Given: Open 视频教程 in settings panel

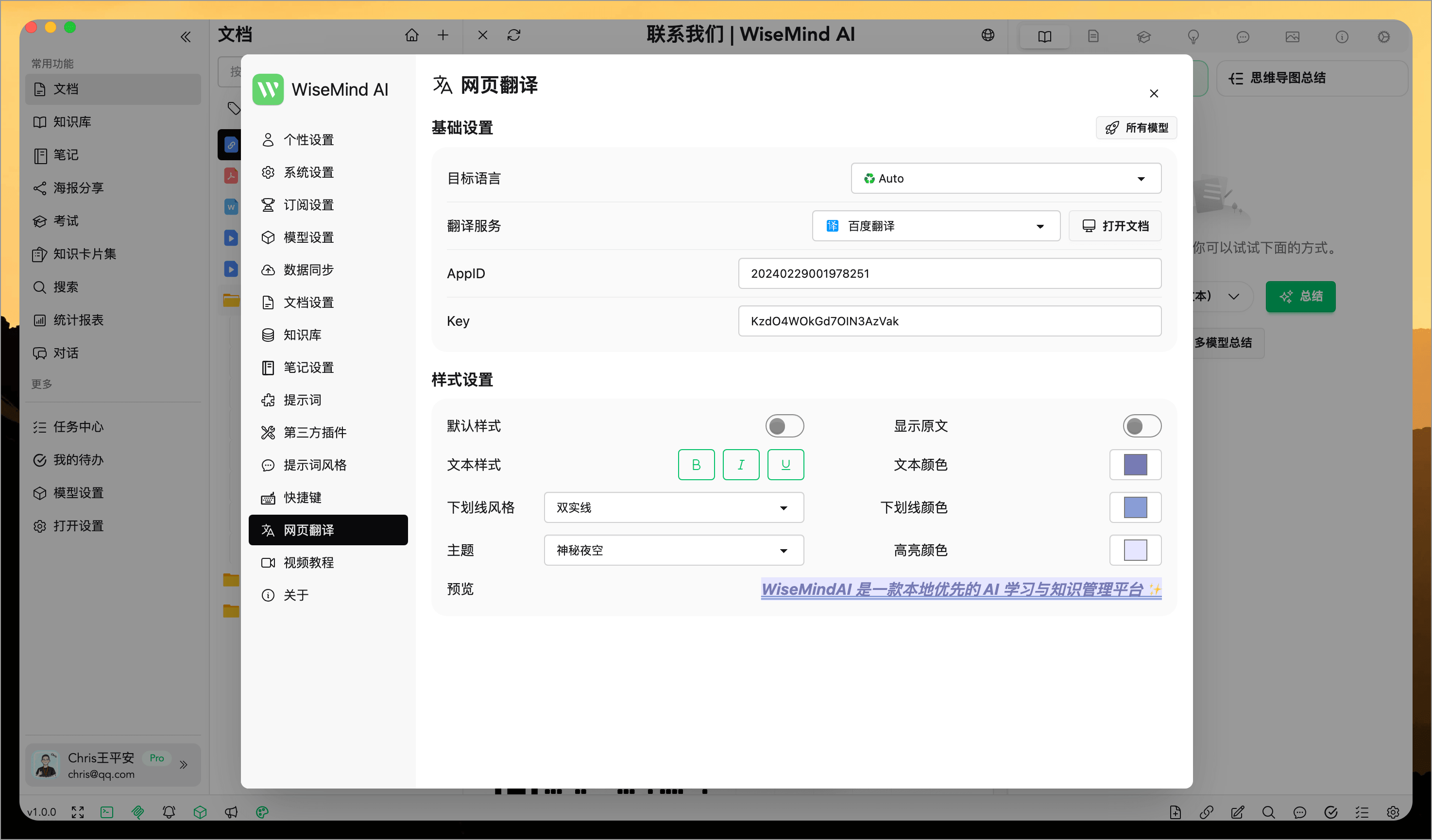Looking at the screenshot, I should click(309, 562).
